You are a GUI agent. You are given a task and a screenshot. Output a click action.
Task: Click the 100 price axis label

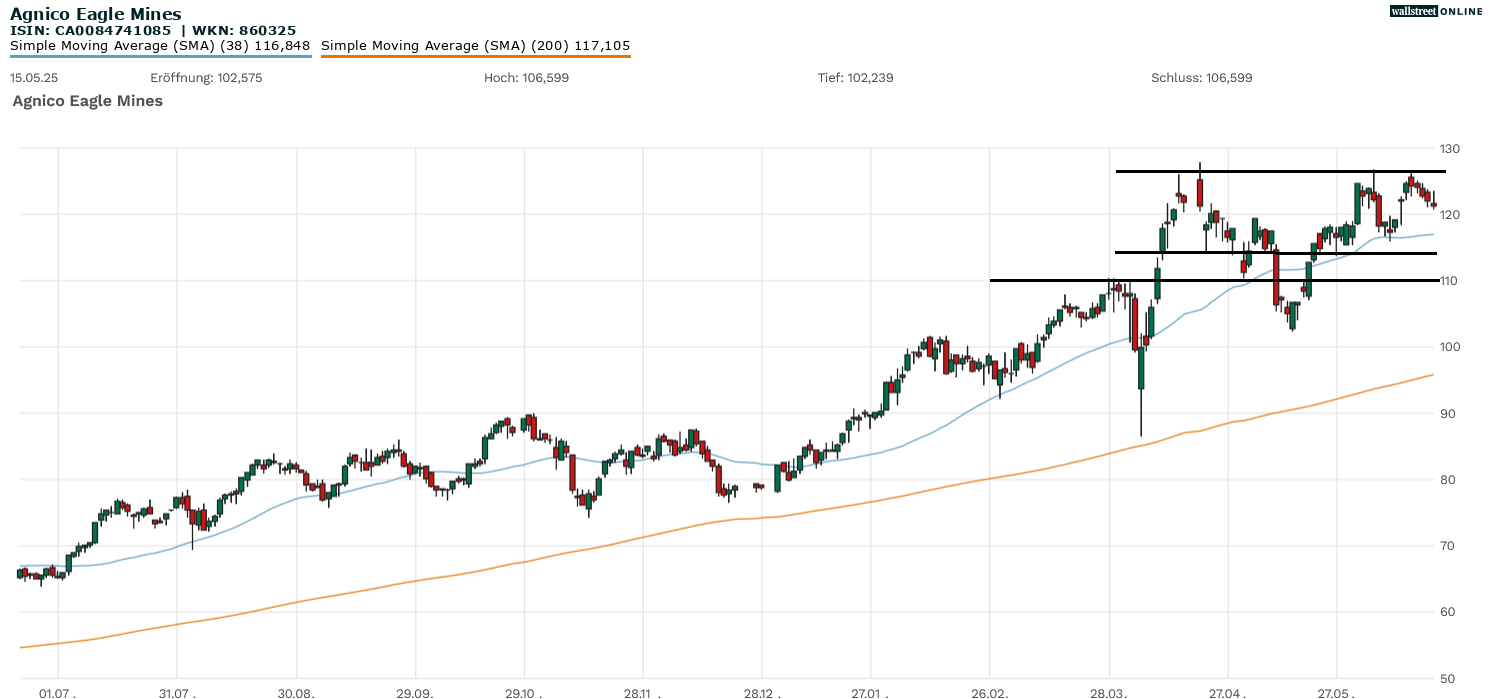[1450, 347]
